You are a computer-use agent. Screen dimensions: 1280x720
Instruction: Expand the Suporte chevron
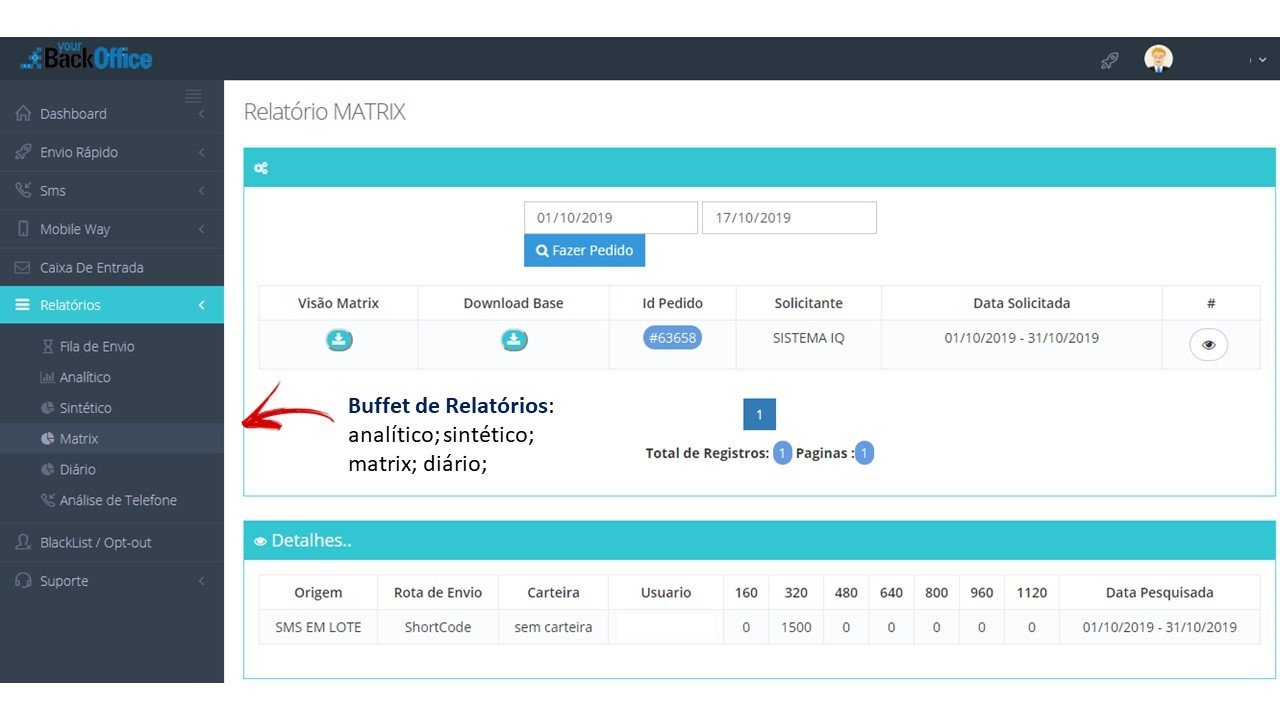tap(201, 581)
